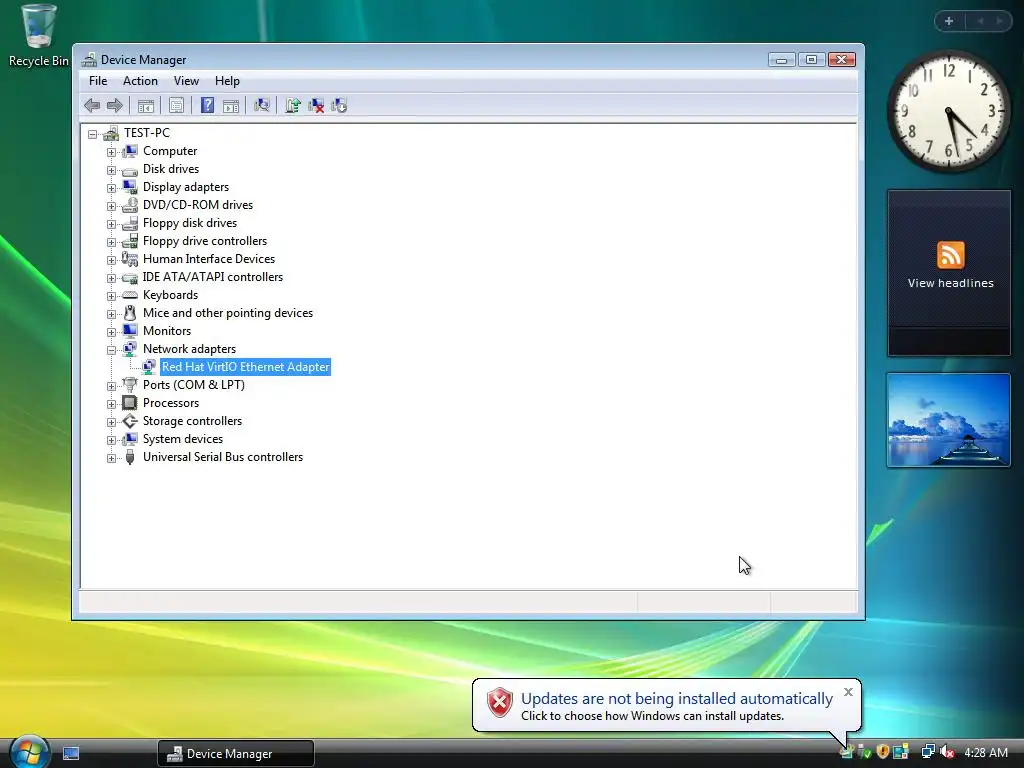Click the Storage controllers icon

coord(130,421)
